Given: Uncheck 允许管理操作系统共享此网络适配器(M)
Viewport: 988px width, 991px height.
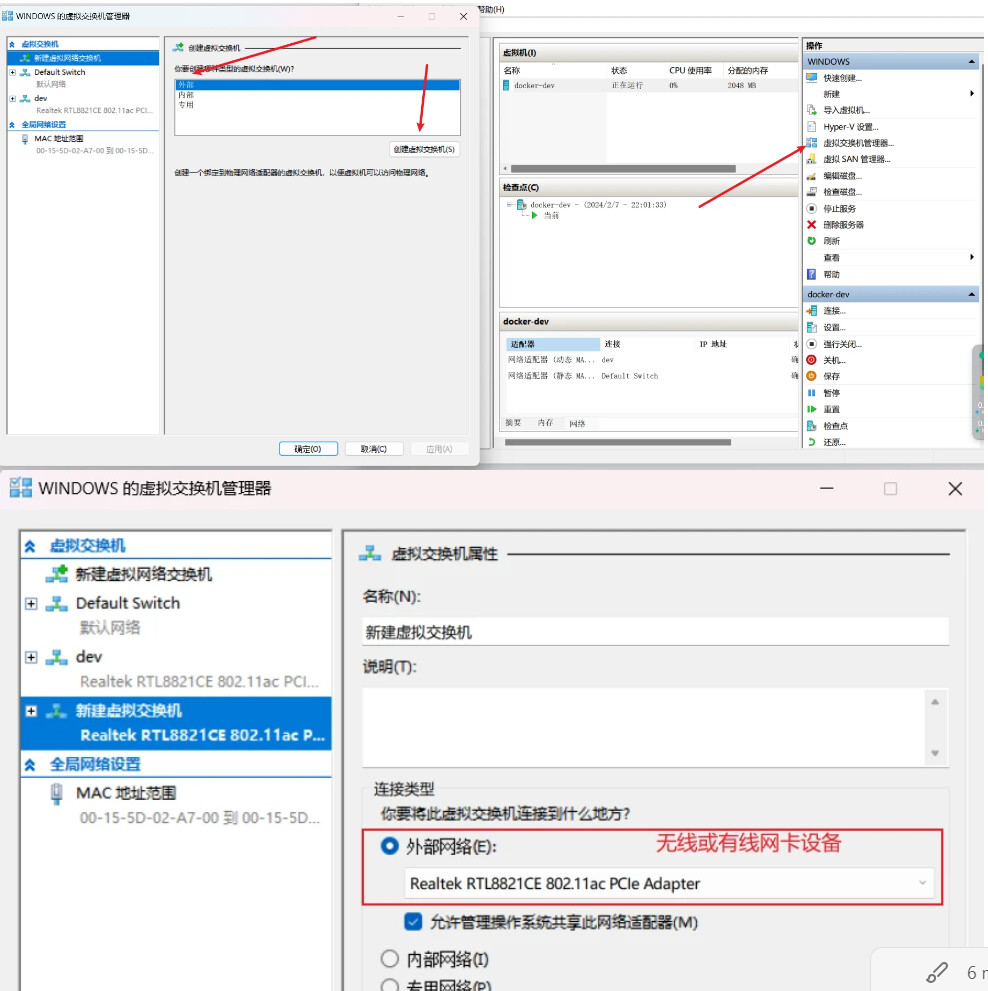Looking at the screenshot, I should [413, 921].
